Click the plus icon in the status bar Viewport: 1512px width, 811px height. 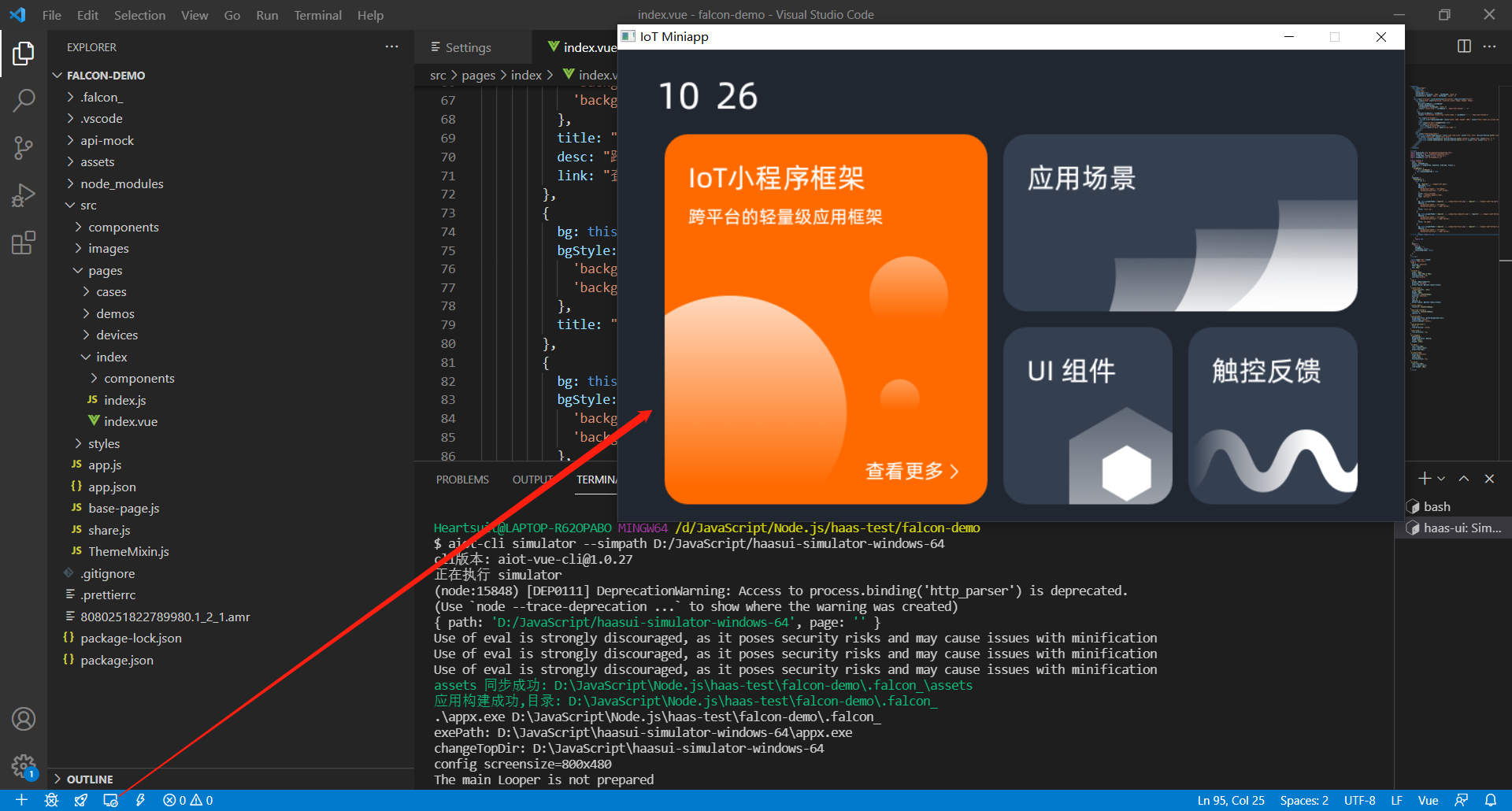click(x=21, y=800)
